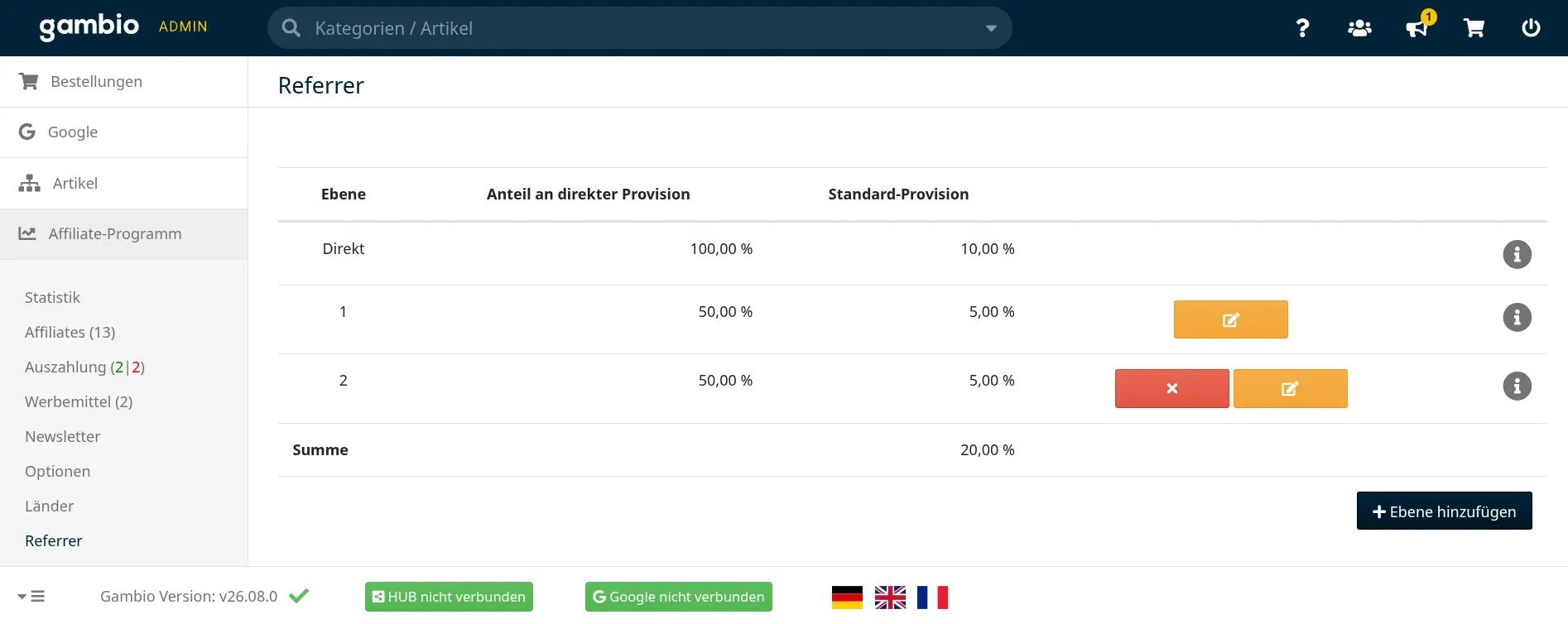Switch language to the German flag
The image size is (1568, 624).
tap(847, 597)
